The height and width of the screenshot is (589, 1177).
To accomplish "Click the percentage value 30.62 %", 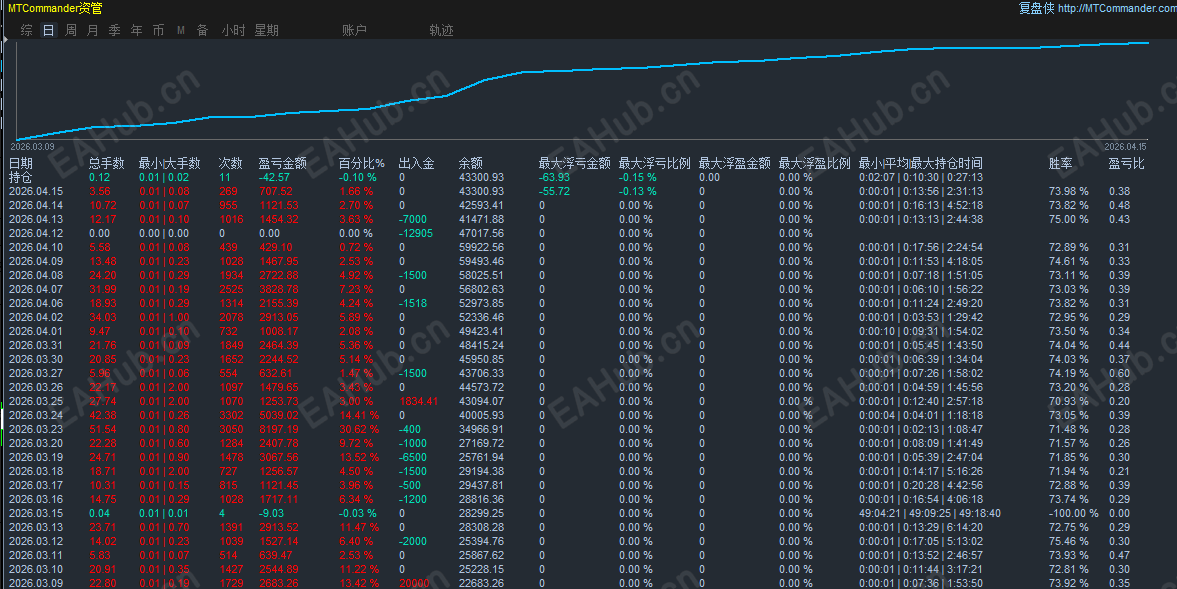I will (359, 429).
